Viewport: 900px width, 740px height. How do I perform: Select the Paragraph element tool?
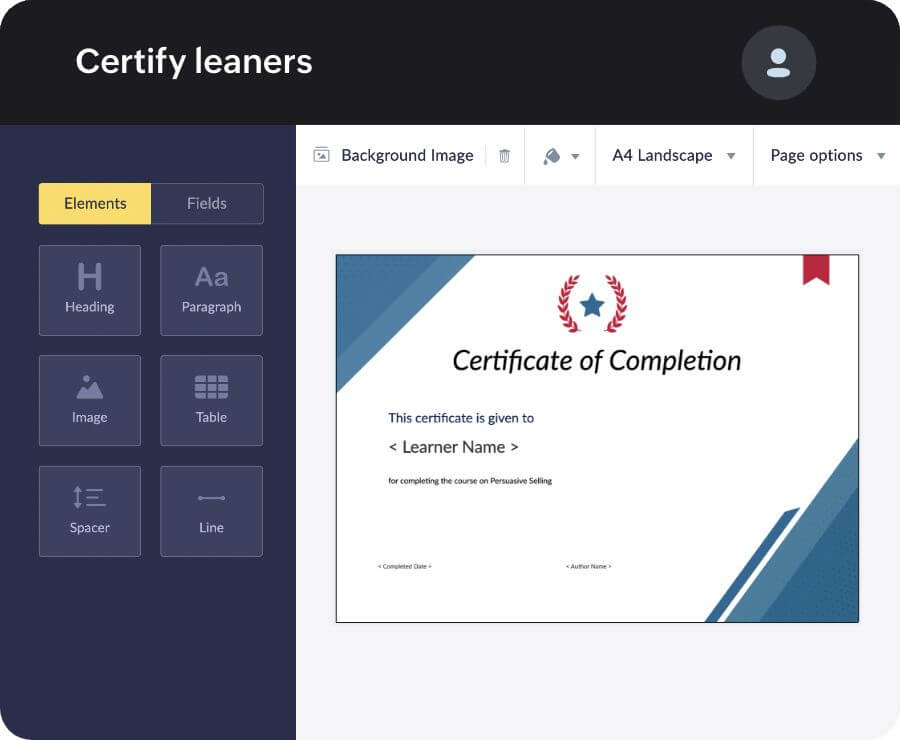point(211,290)
